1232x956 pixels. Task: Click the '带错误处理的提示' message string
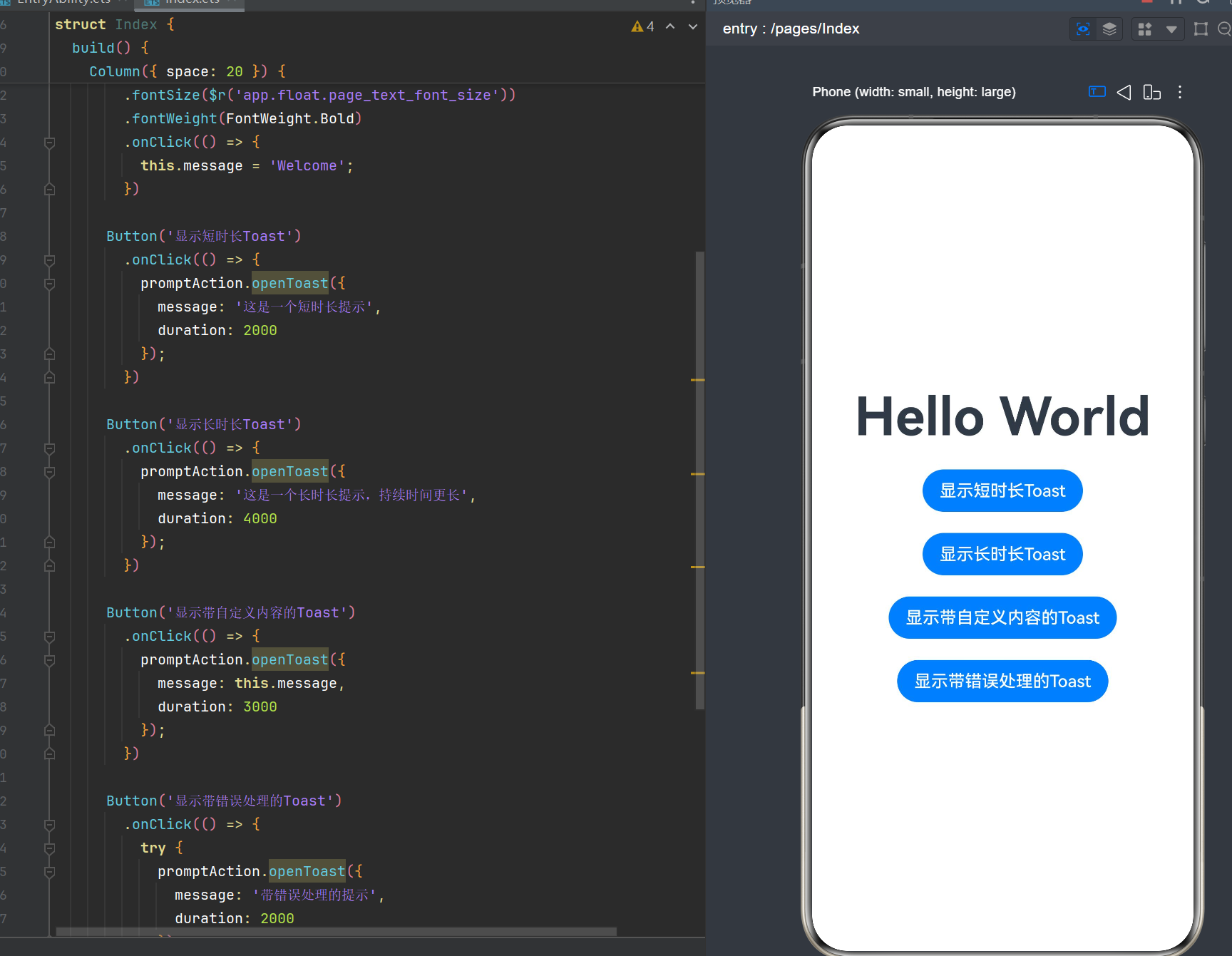tap(314, 895)
